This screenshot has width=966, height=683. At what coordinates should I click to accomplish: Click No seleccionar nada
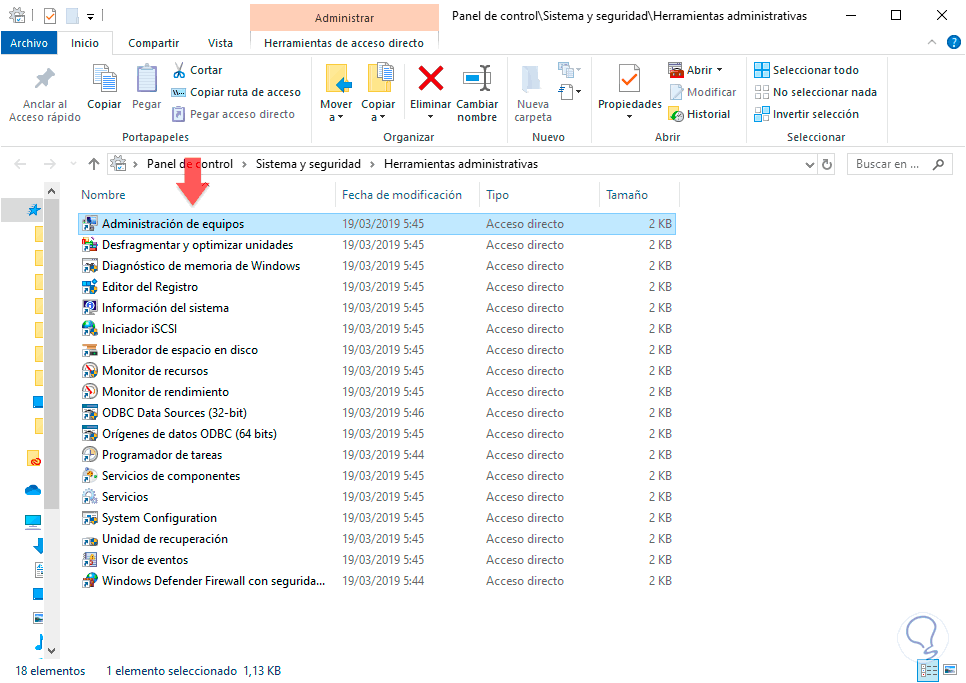815,92
